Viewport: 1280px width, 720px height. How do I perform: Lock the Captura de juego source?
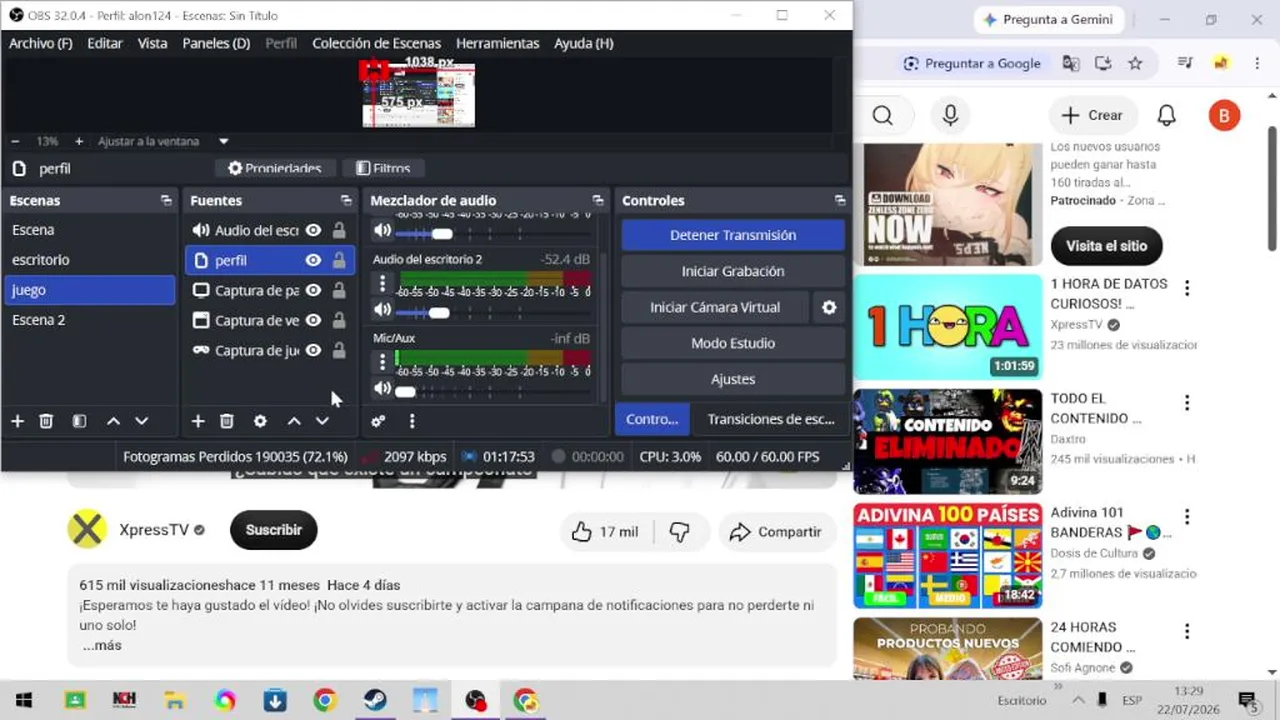tap(339, 350)
